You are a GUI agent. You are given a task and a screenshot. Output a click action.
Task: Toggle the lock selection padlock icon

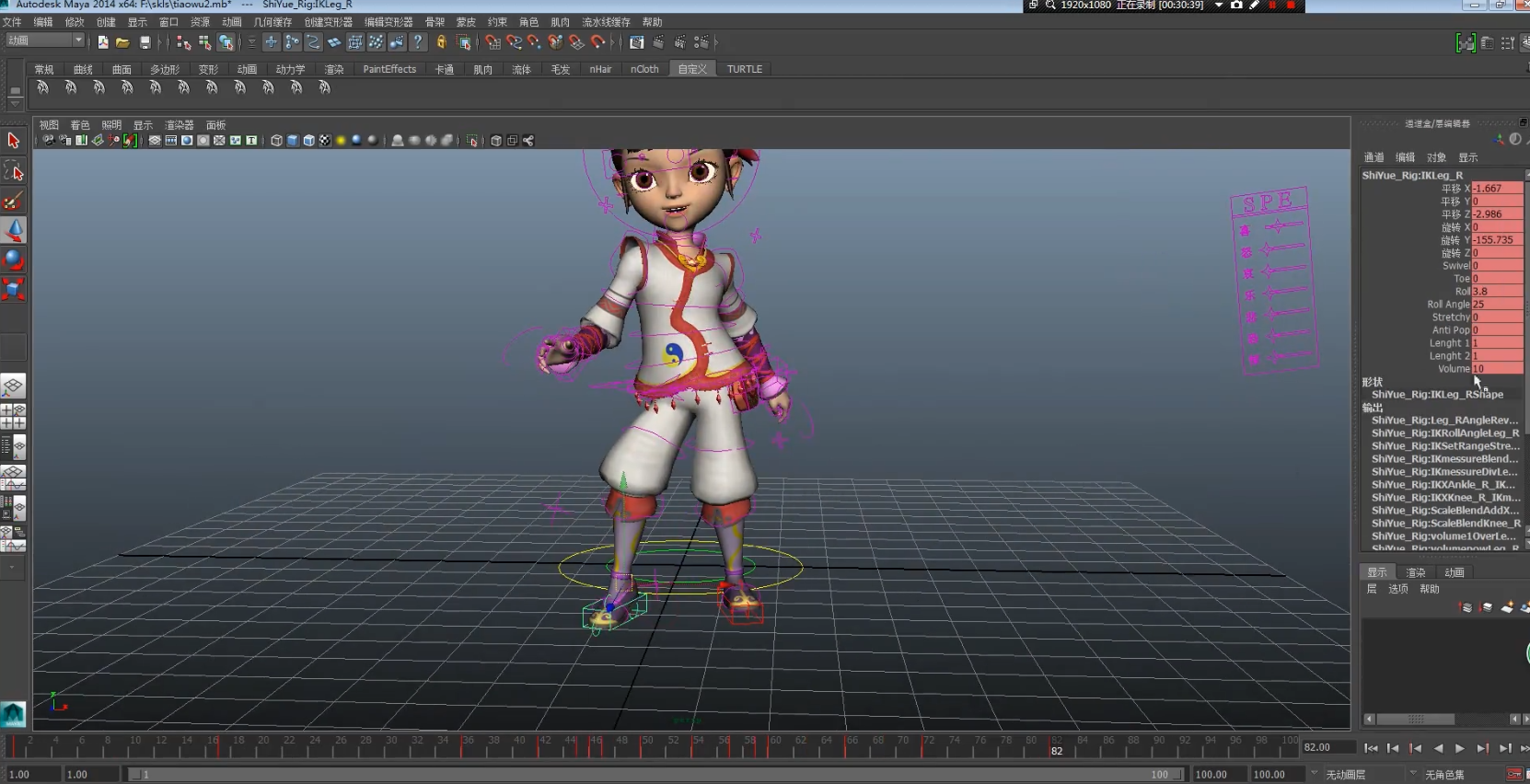442,42
